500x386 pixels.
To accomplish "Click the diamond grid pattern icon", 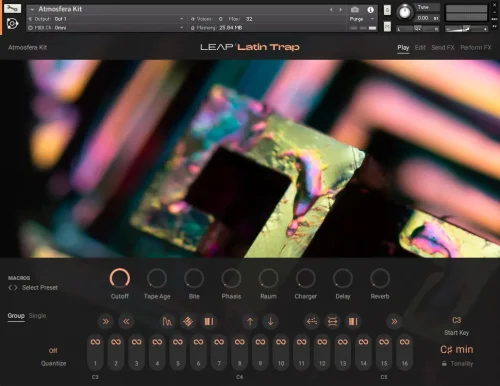I will (188, 321).
